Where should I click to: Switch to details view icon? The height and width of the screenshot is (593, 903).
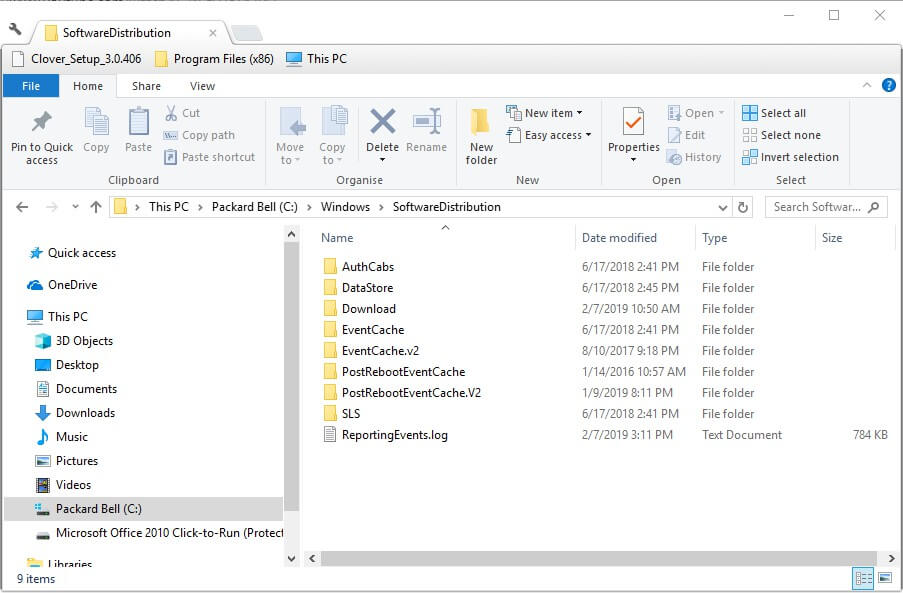[863, 578]
